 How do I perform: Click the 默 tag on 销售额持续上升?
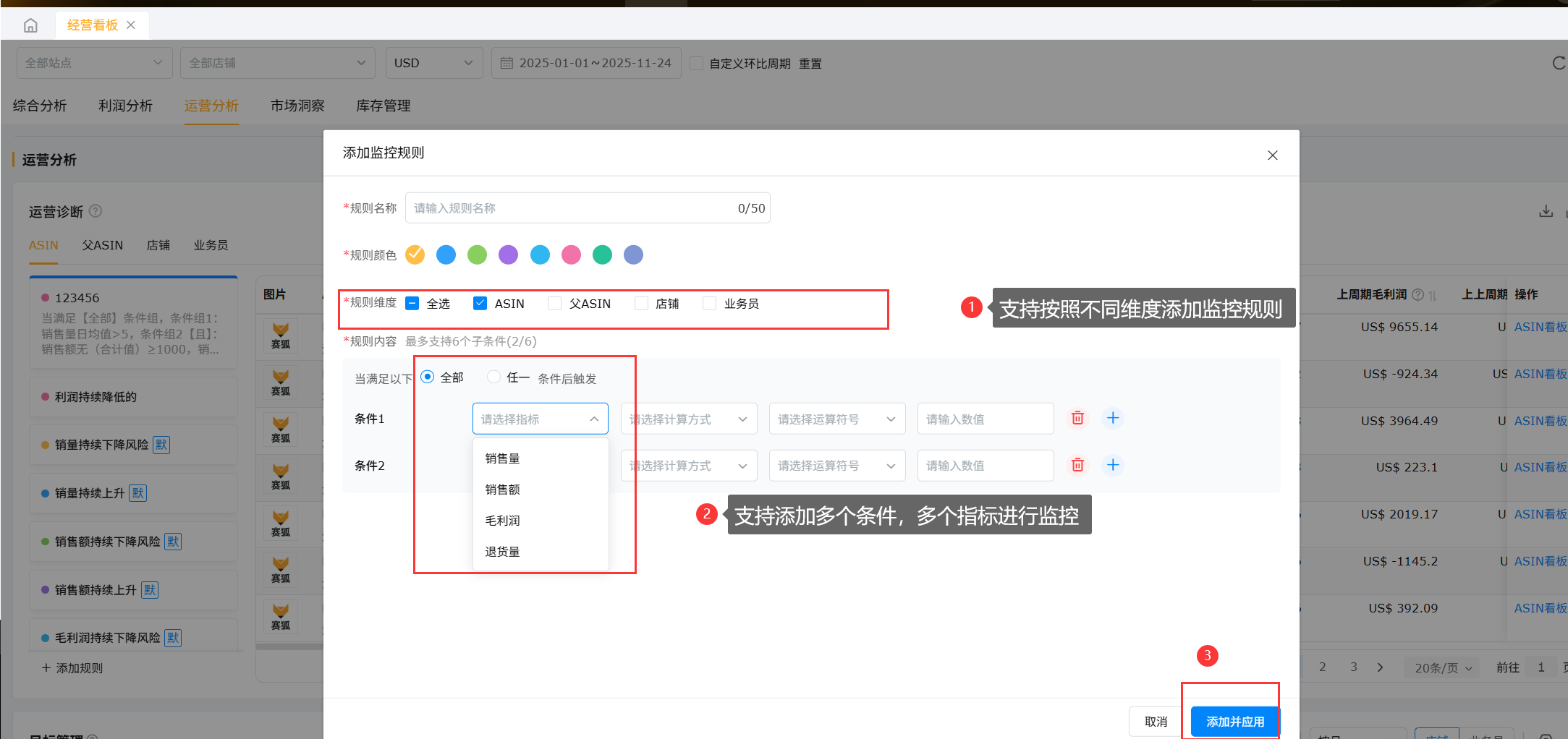[149, 590]
